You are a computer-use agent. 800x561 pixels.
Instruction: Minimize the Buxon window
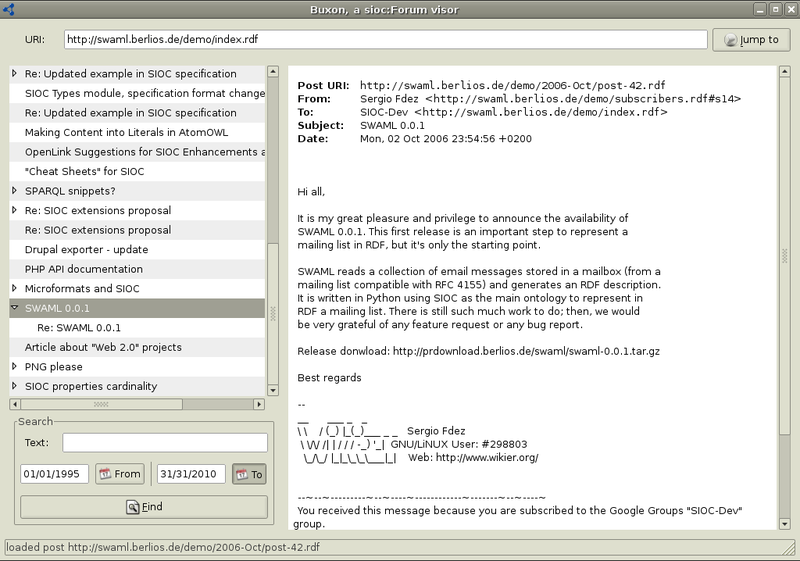(x=760, y=9)
